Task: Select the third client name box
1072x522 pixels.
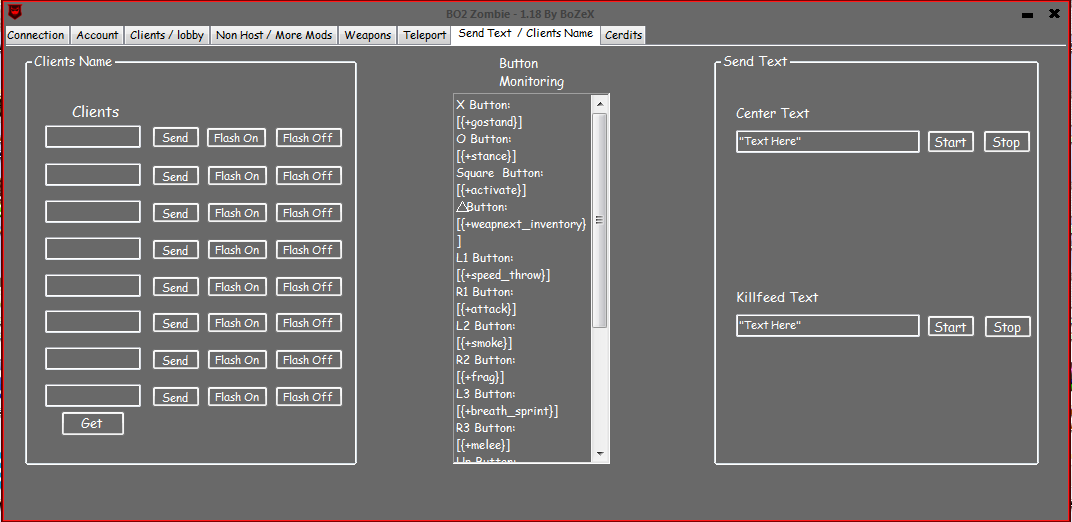Action: point(93,211)
